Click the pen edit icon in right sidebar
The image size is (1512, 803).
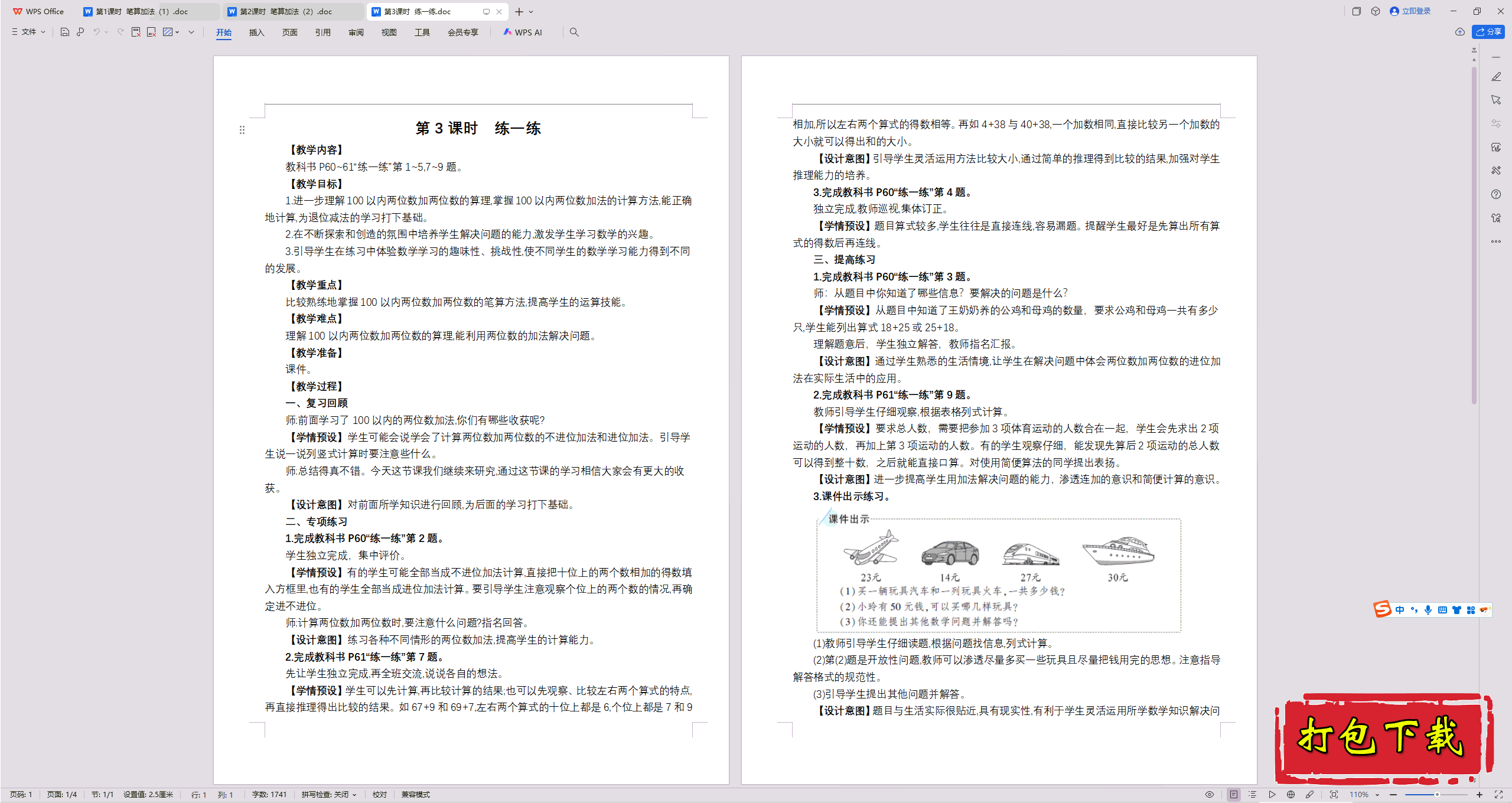[x=1496, y=77]
